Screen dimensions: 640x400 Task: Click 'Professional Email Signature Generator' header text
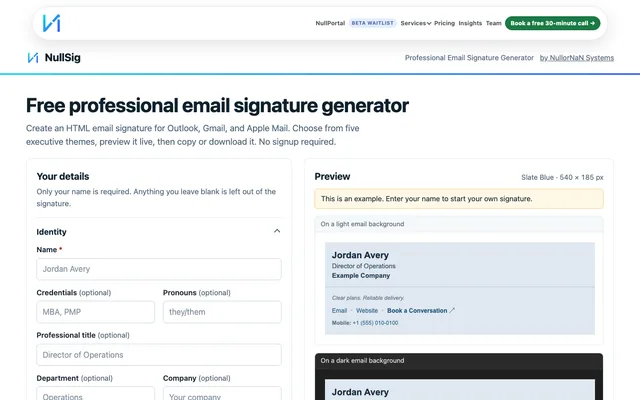pos(469,58)
